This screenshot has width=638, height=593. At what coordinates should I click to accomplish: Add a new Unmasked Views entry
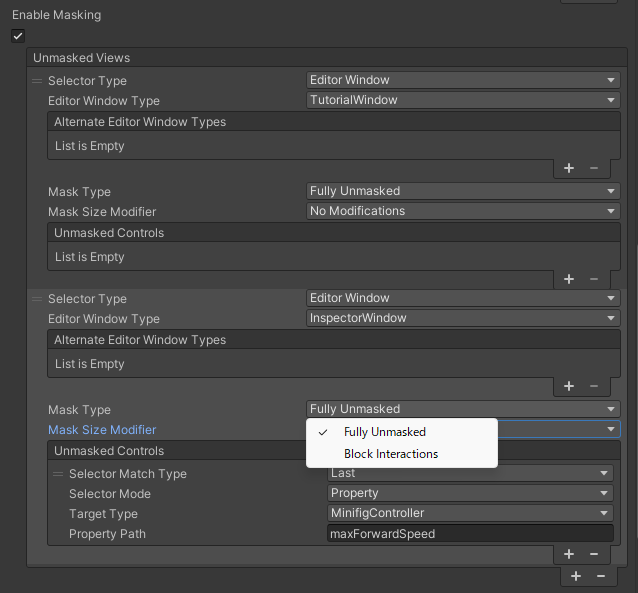pos(576,576)
